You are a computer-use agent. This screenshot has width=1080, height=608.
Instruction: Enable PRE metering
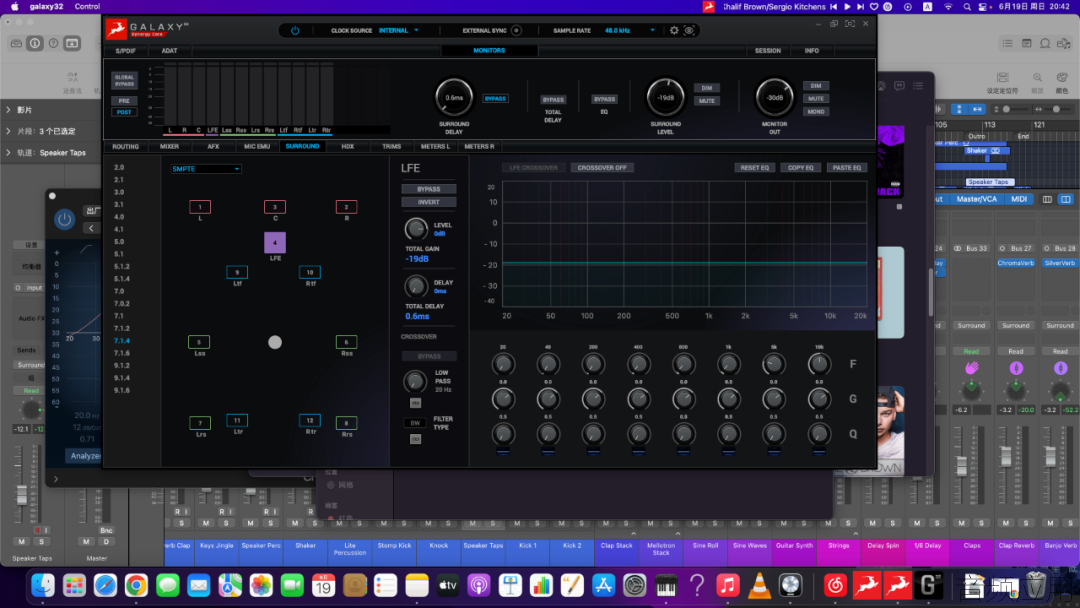tap(124, 101)
